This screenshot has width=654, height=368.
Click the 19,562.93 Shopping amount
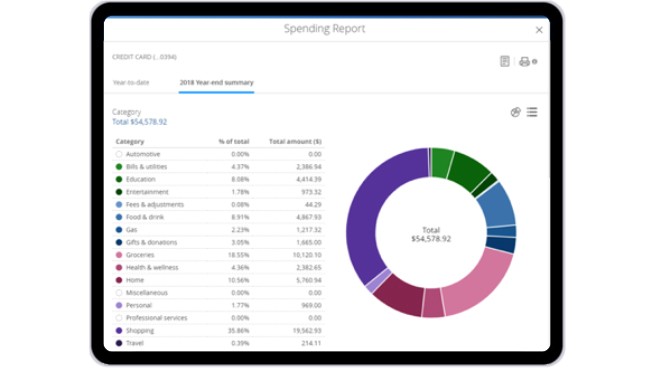tap(307, 330)
